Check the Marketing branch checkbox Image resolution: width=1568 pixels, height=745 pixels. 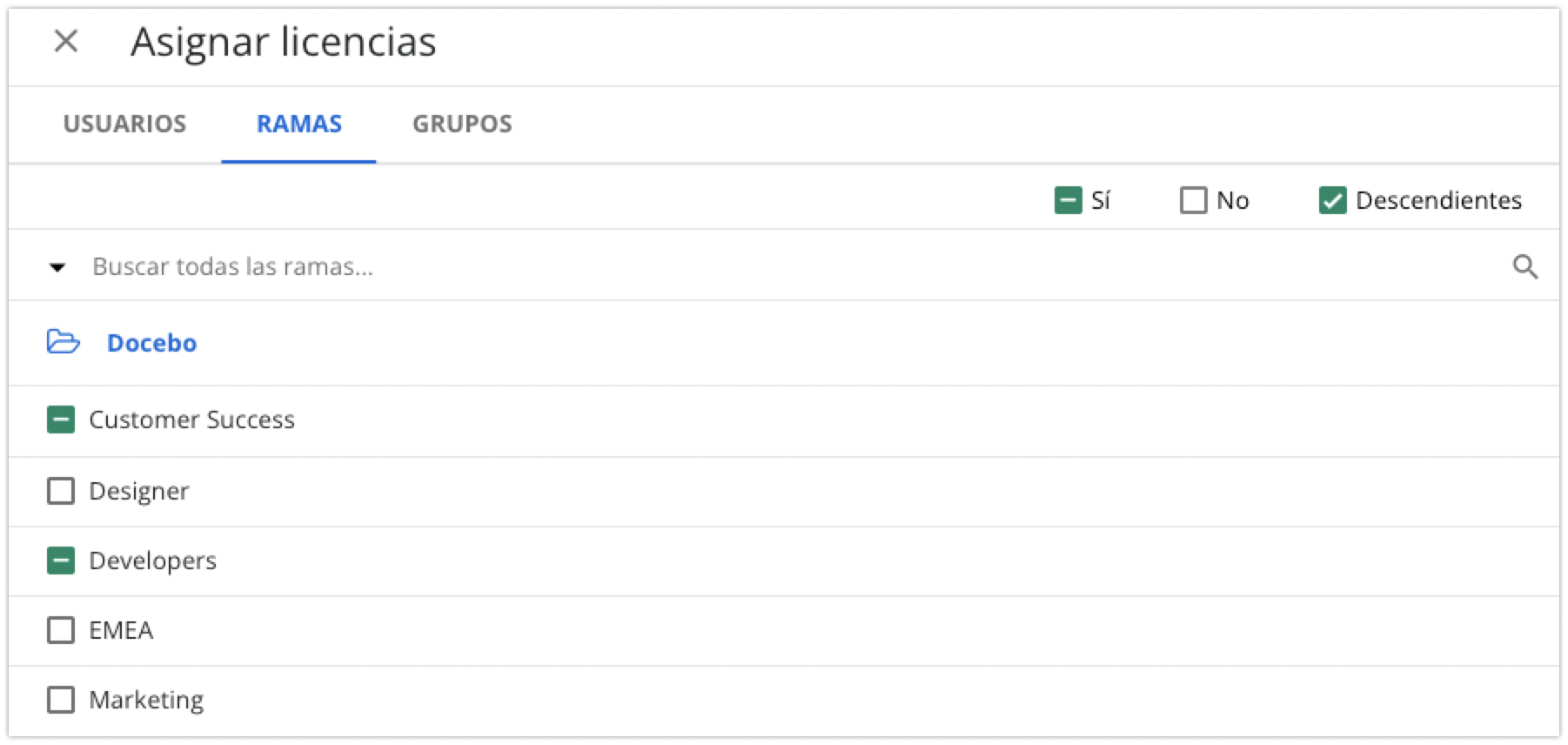tap(61, 700)
